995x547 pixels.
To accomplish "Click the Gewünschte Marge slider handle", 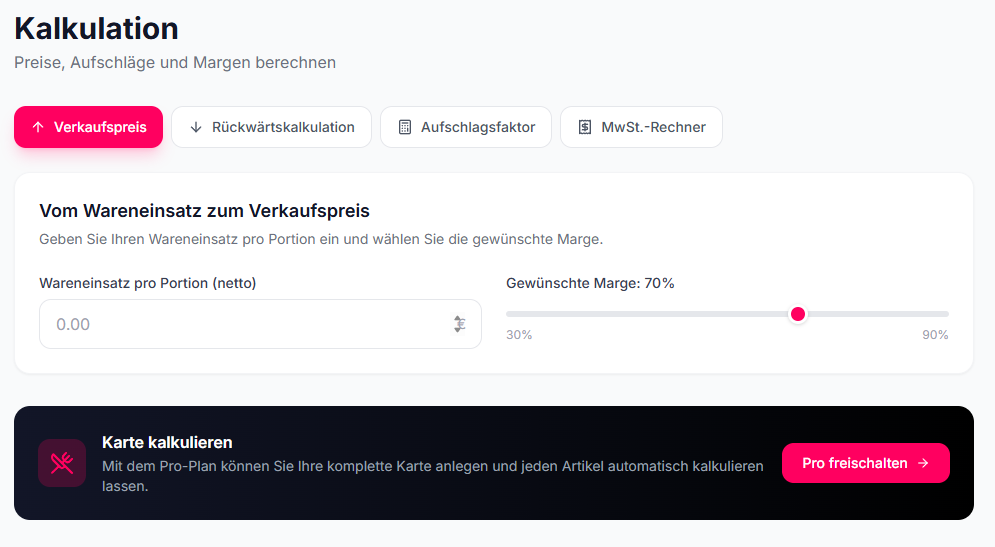I will coord(798,314).
